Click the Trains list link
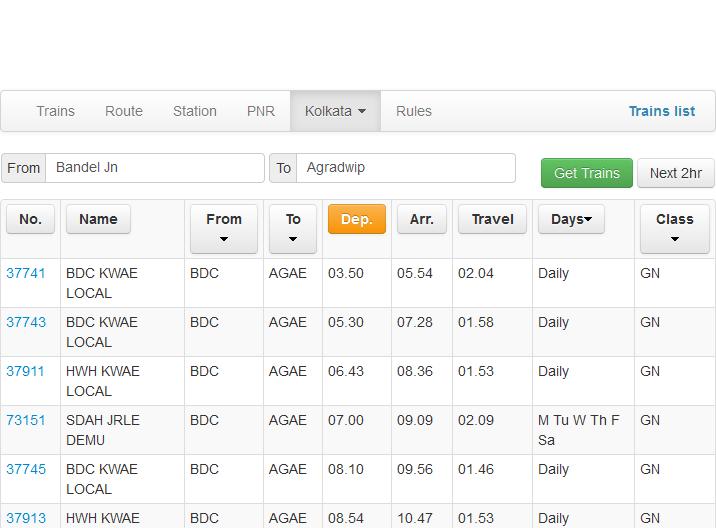This screenshot has height=528, width=716. (661, 111)
